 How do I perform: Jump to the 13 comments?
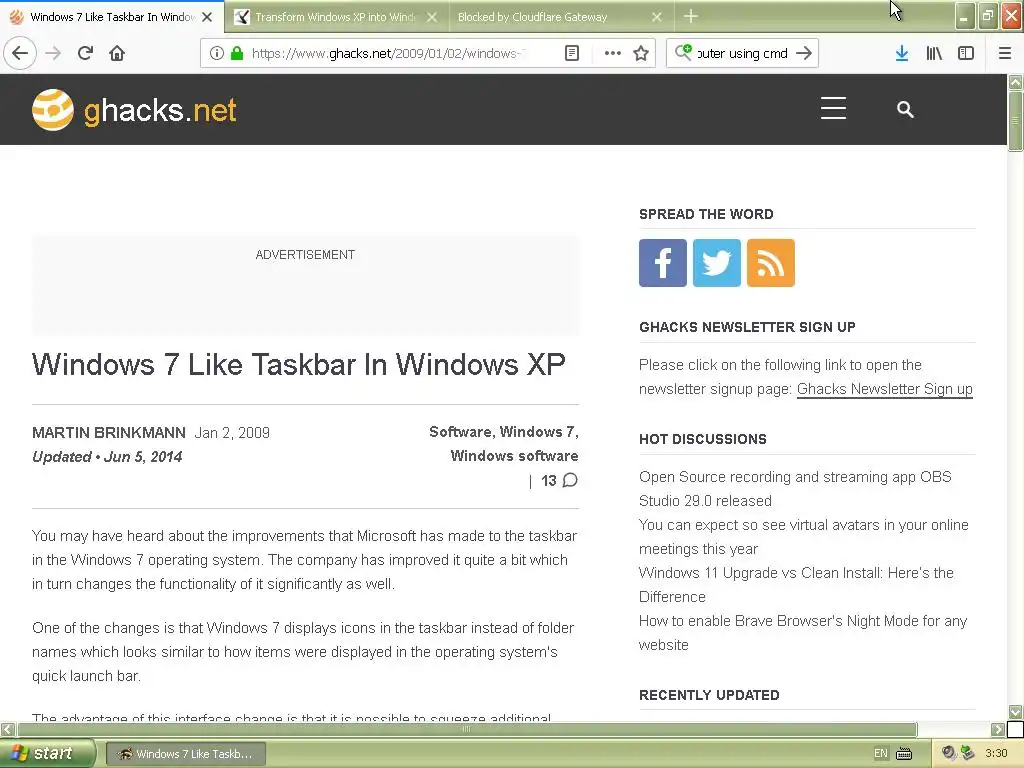click(x=559, y=481)
